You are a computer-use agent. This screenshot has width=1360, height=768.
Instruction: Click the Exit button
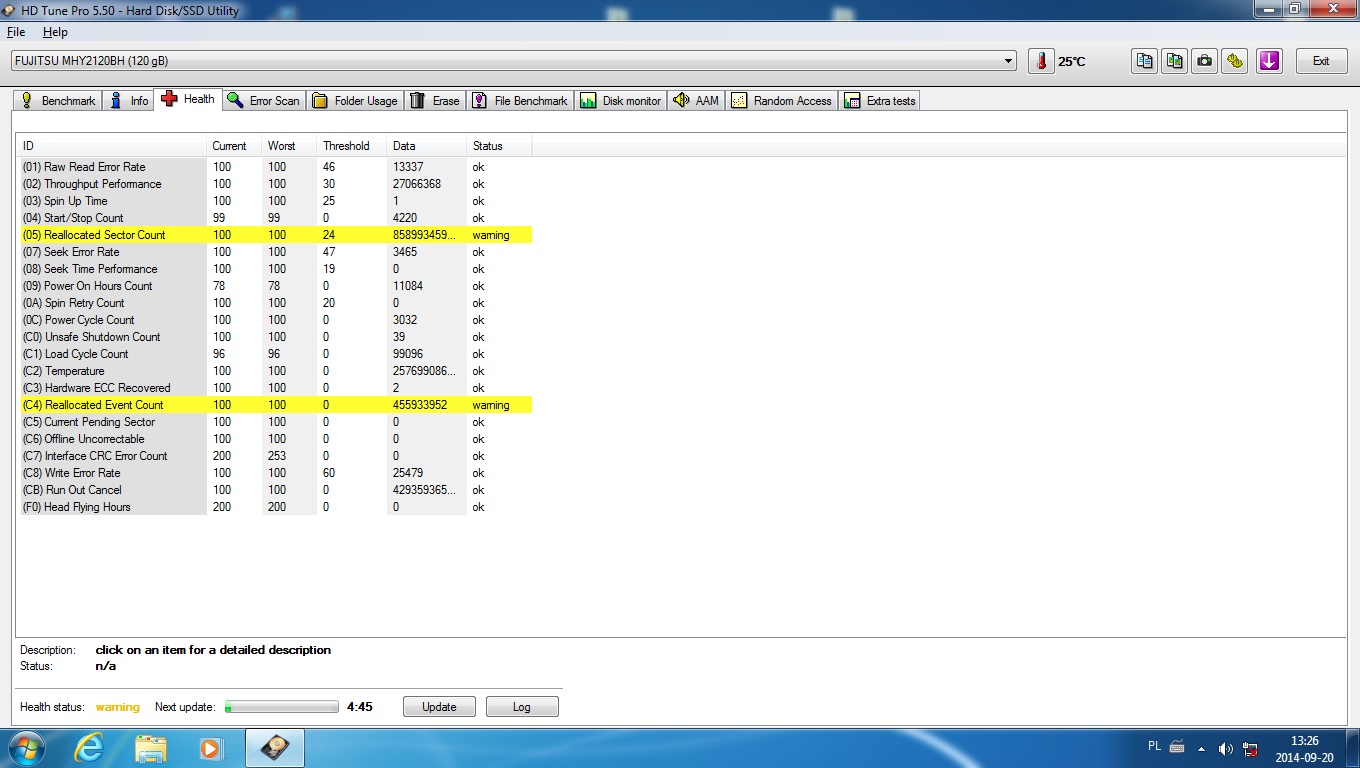tap(1321, 61)
